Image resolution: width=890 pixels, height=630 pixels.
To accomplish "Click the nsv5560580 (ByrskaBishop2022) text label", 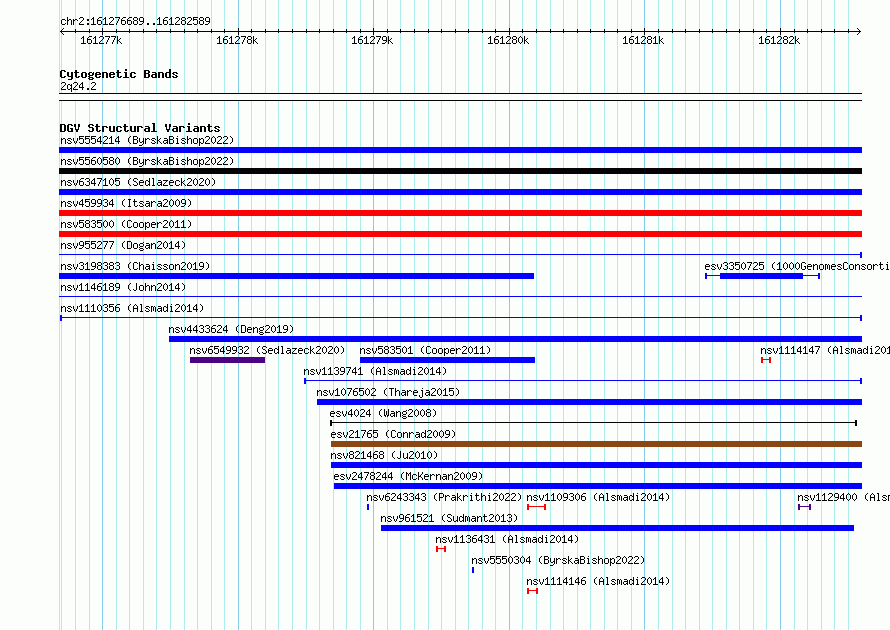I will 147,161.
